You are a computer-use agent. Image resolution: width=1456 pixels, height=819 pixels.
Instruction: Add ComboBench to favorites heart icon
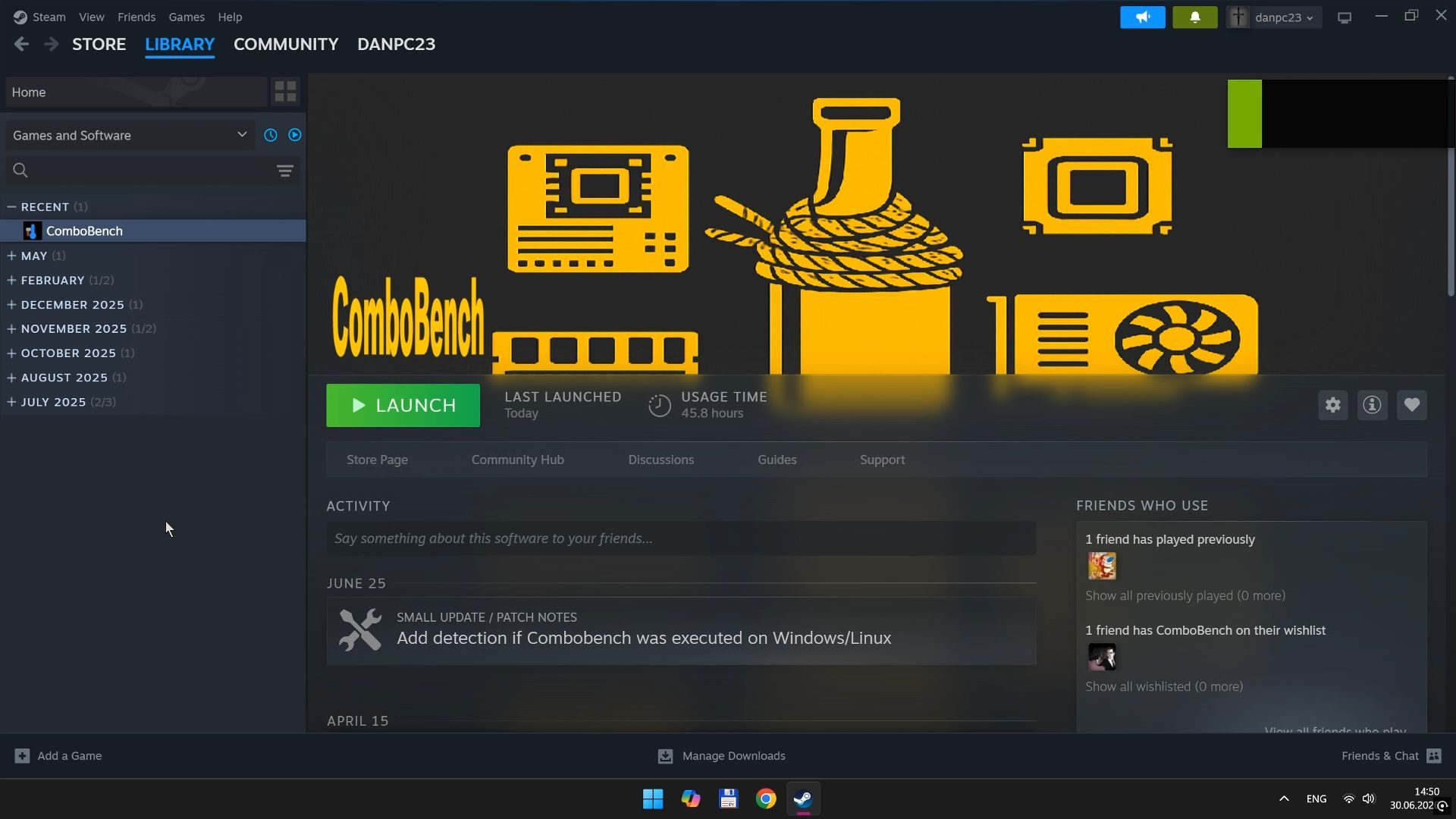1411,405
